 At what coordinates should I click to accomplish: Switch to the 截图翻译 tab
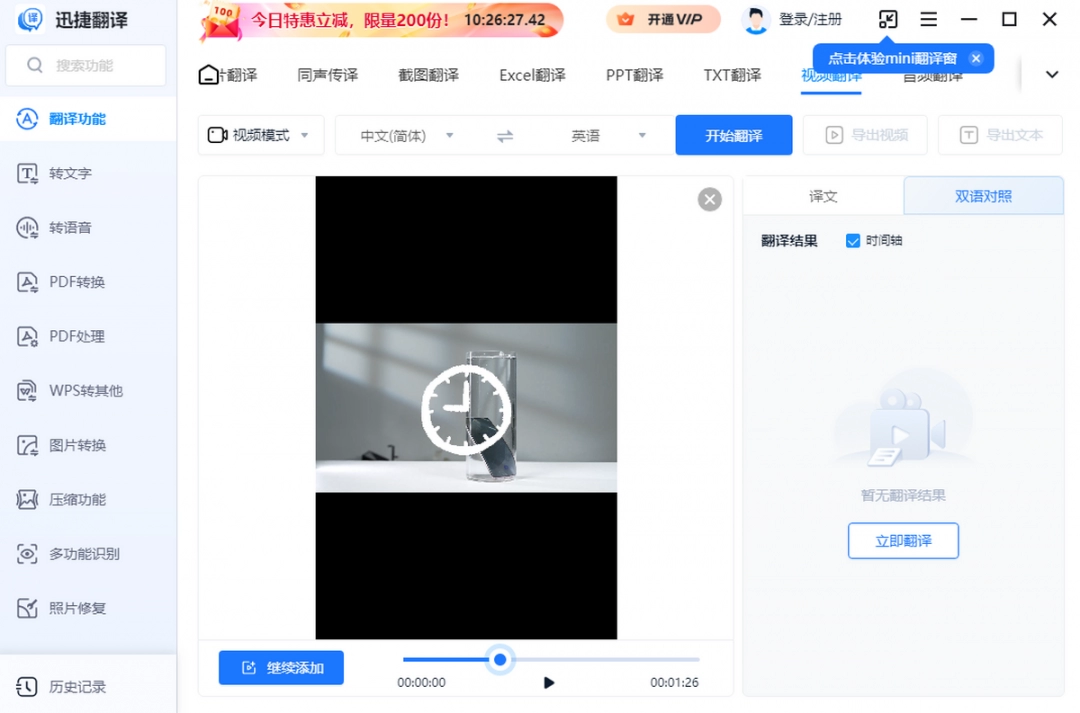[427, 74]
